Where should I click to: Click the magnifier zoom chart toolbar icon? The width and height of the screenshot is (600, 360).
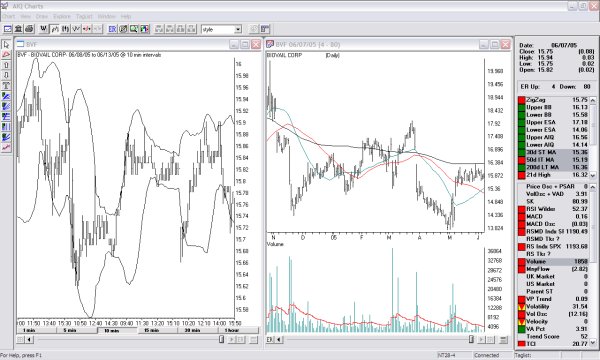coord(134,29)
